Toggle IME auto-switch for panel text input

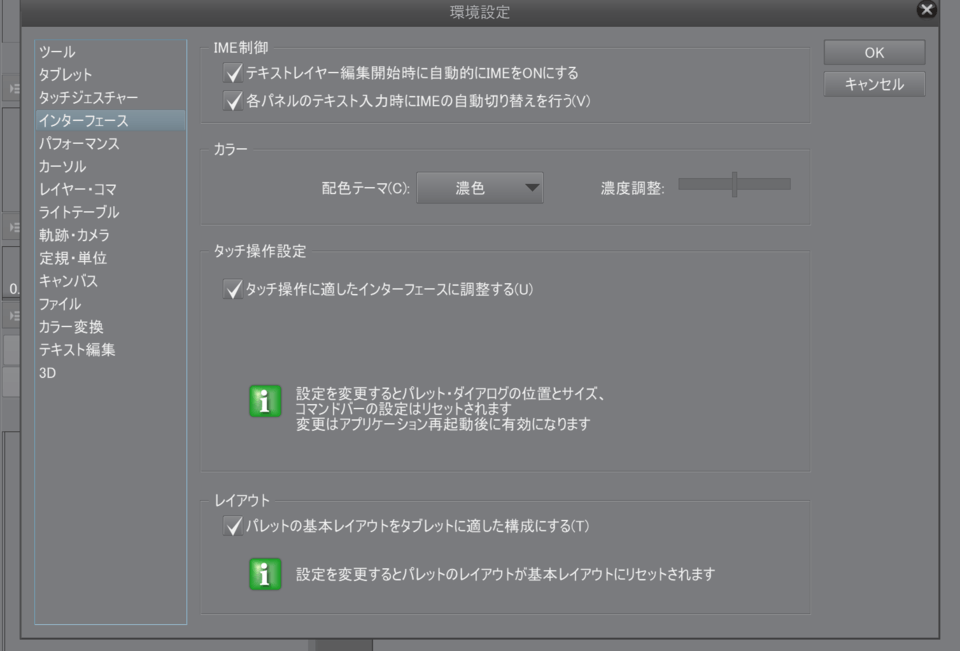233,101
